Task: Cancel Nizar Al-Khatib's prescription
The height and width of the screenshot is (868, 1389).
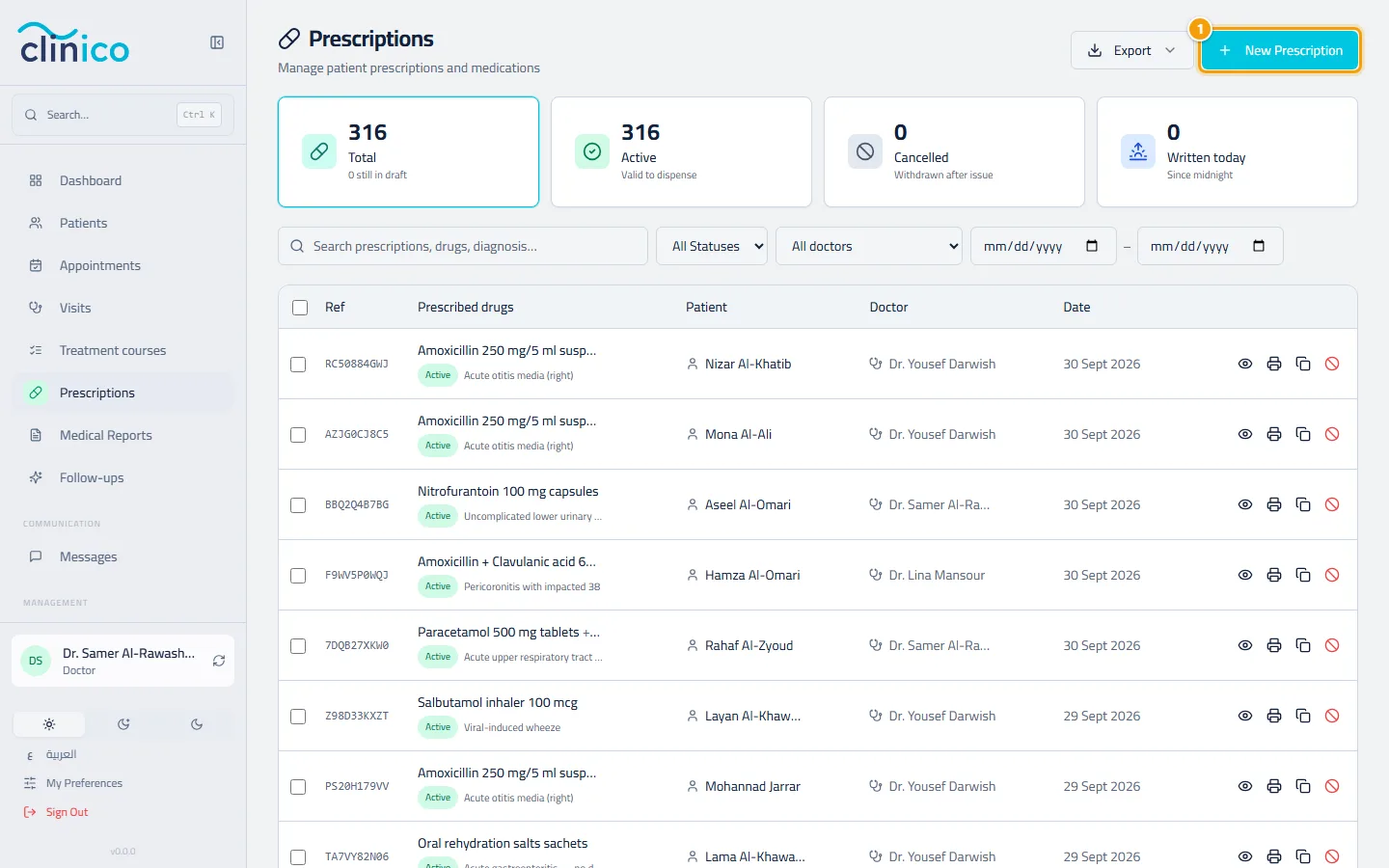Action: pyautogui.click(x=1332, y=364)
